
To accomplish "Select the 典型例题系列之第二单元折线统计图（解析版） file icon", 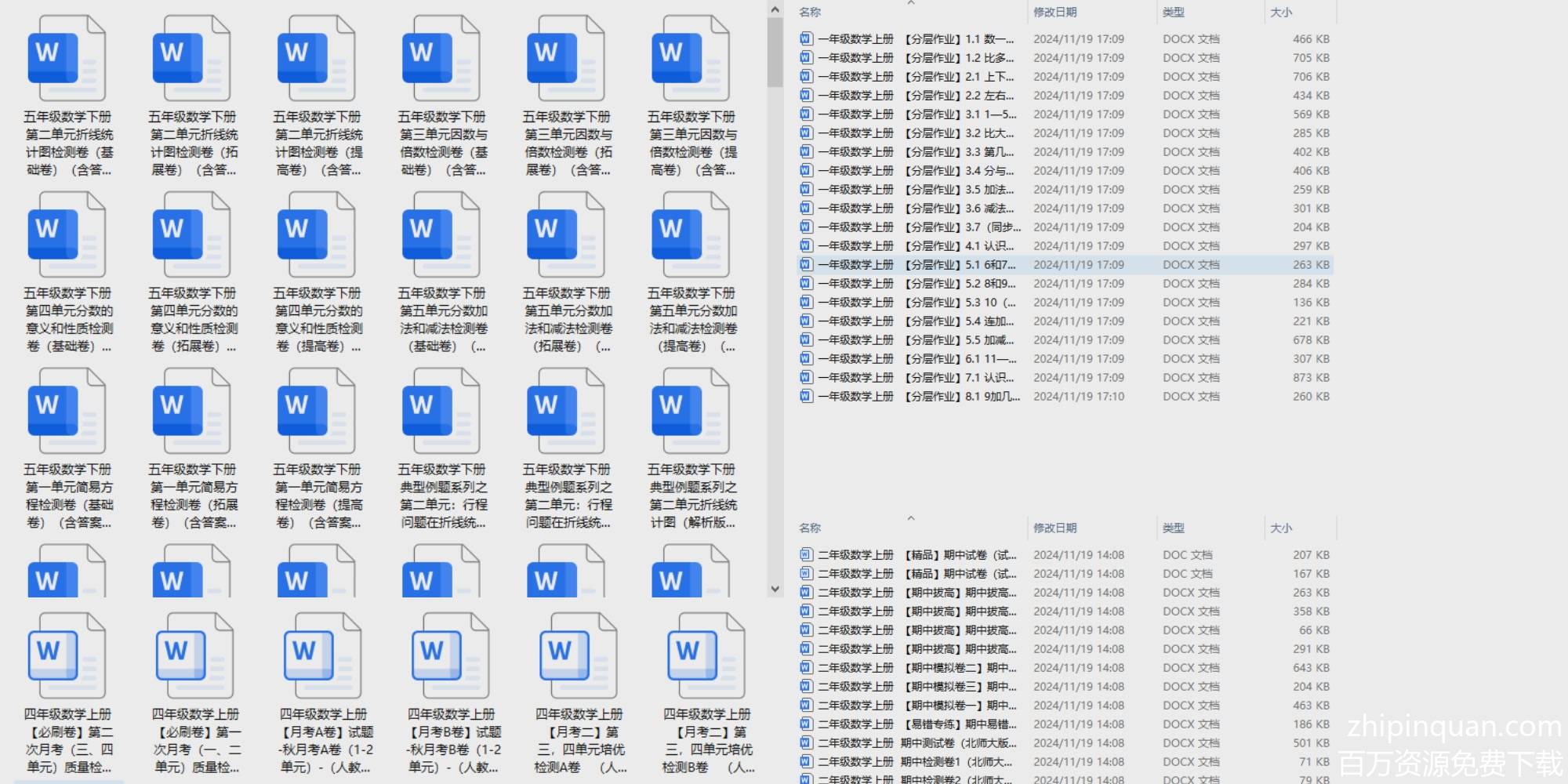I will 691,412.
